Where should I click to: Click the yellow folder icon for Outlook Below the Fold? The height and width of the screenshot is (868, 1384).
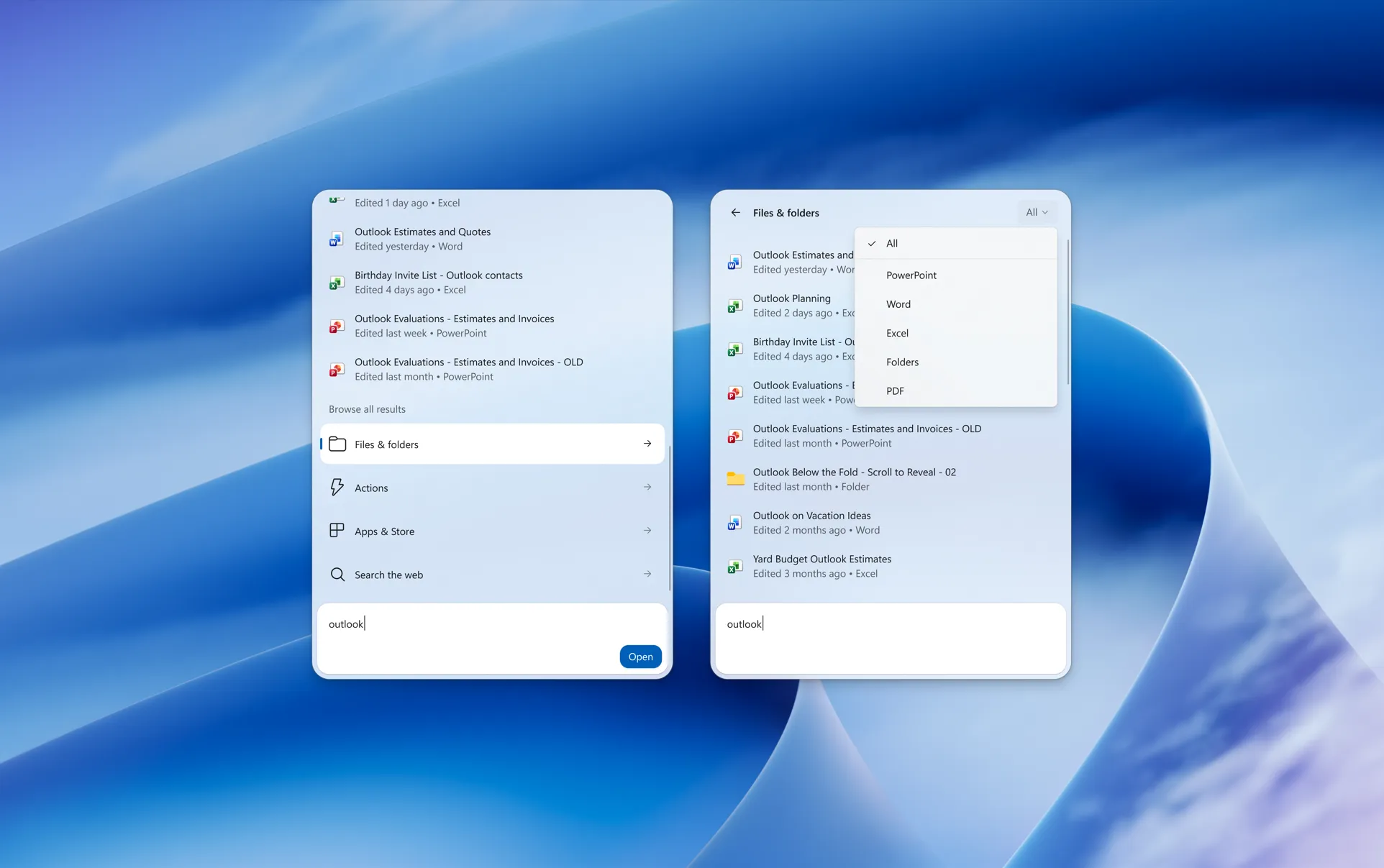(735, 479)
